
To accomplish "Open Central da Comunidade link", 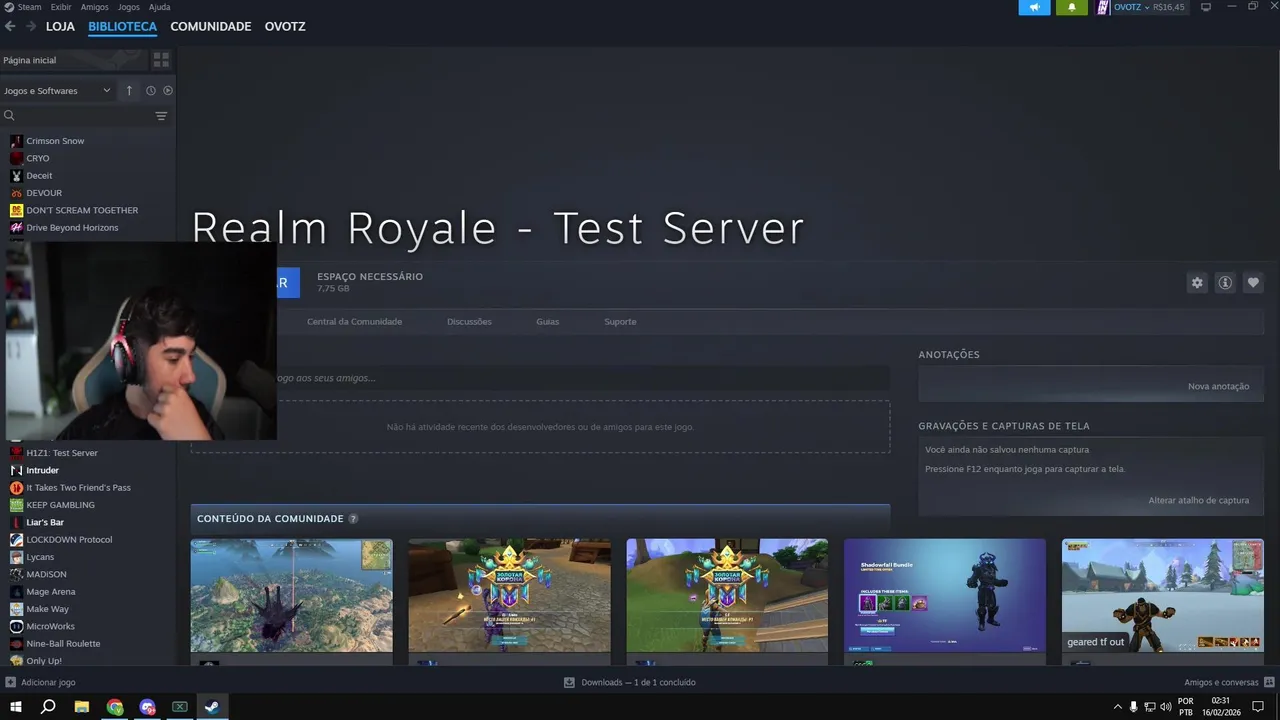I will (x=354, y=321).
